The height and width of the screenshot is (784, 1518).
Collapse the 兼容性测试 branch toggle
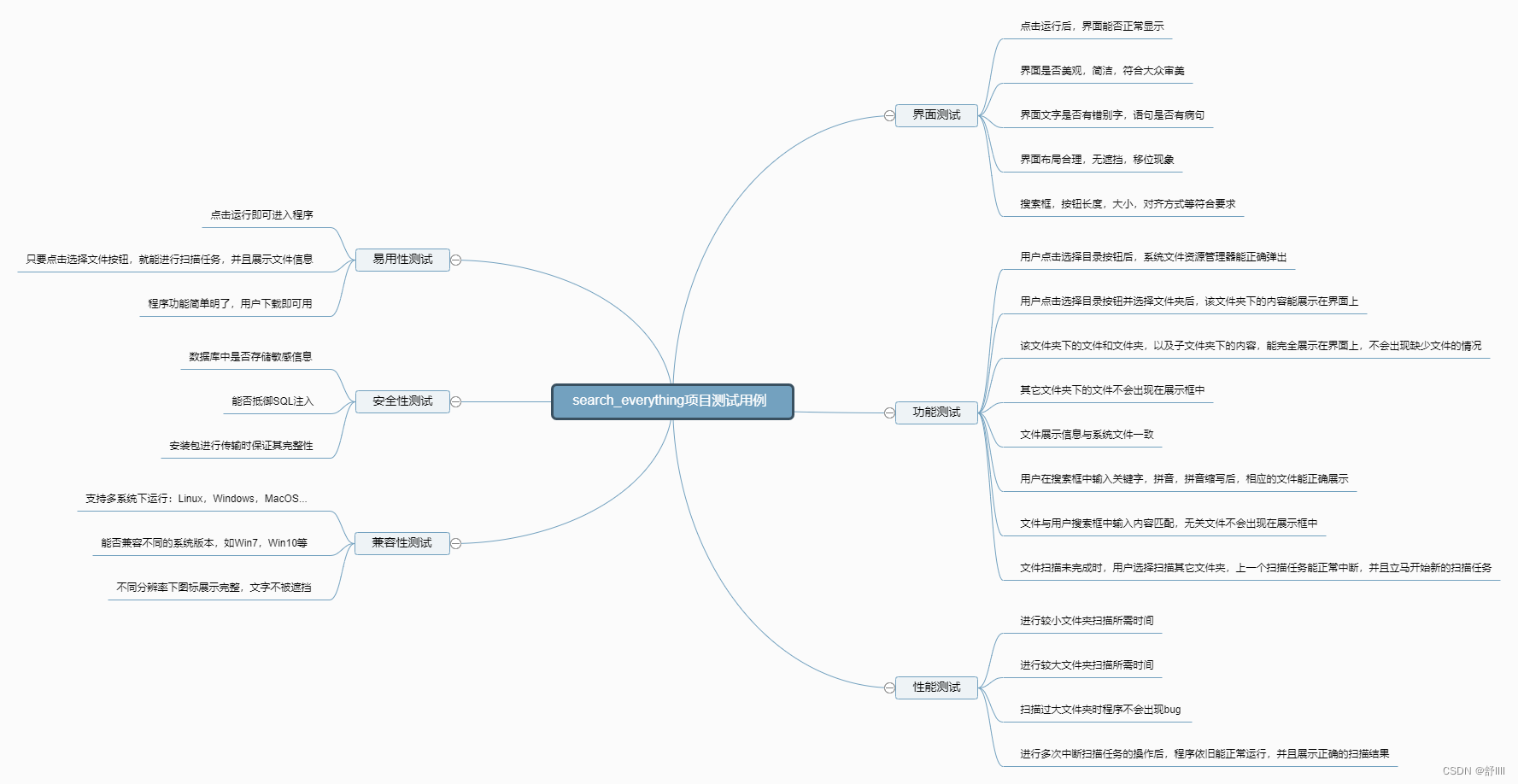pyautogui.click(x=456, y=543)
